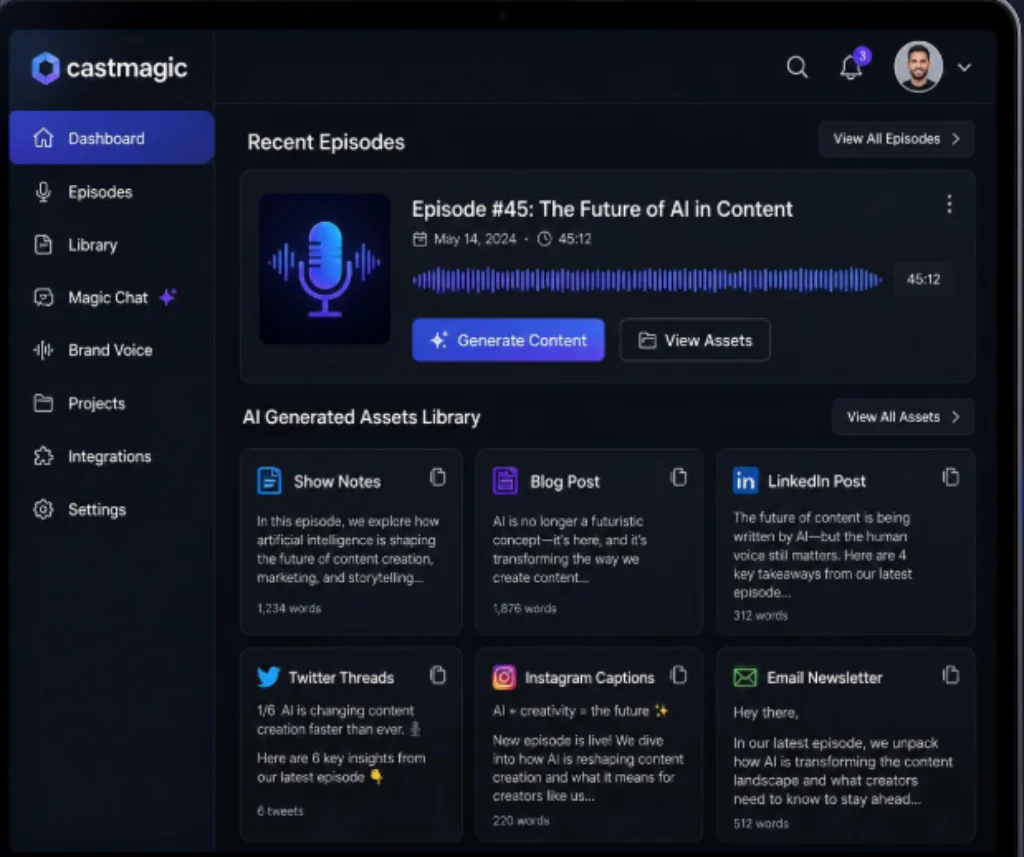
Task: Click the Blog Post purple icon
Action: tap(505, 481)
